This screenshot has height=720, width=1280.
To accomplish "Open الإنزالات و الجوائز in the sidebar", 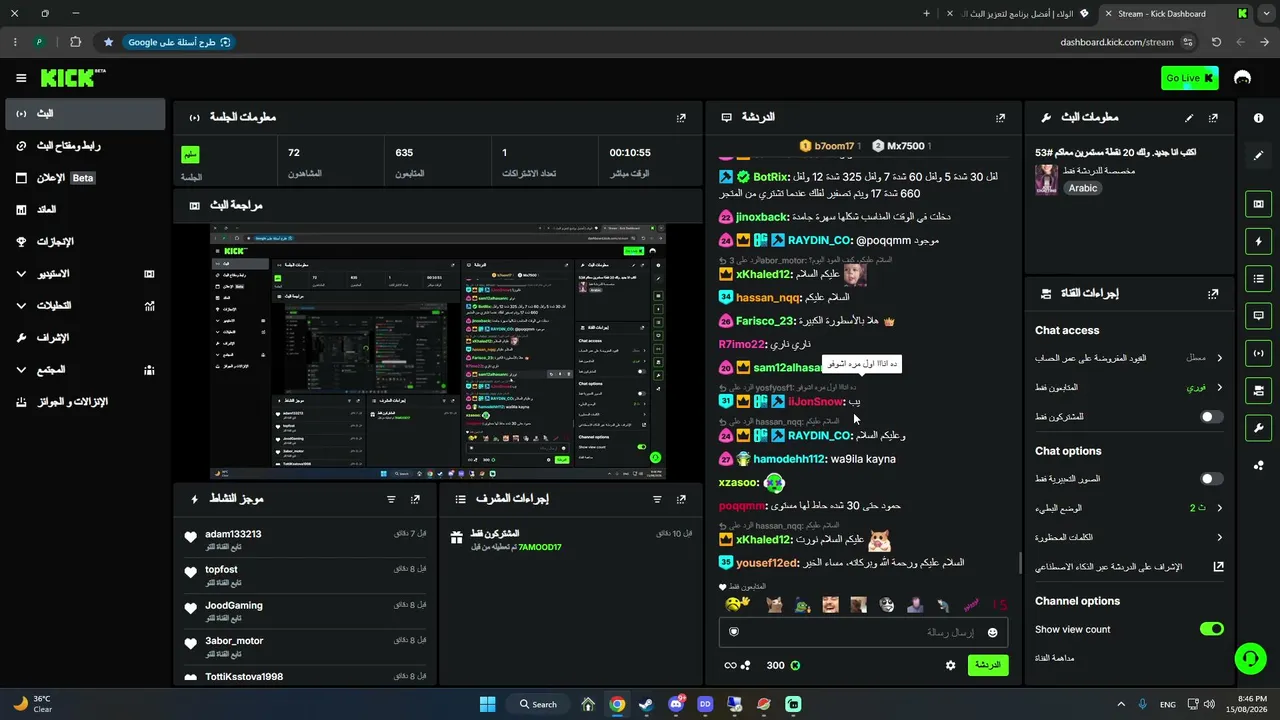I will 85,402.
